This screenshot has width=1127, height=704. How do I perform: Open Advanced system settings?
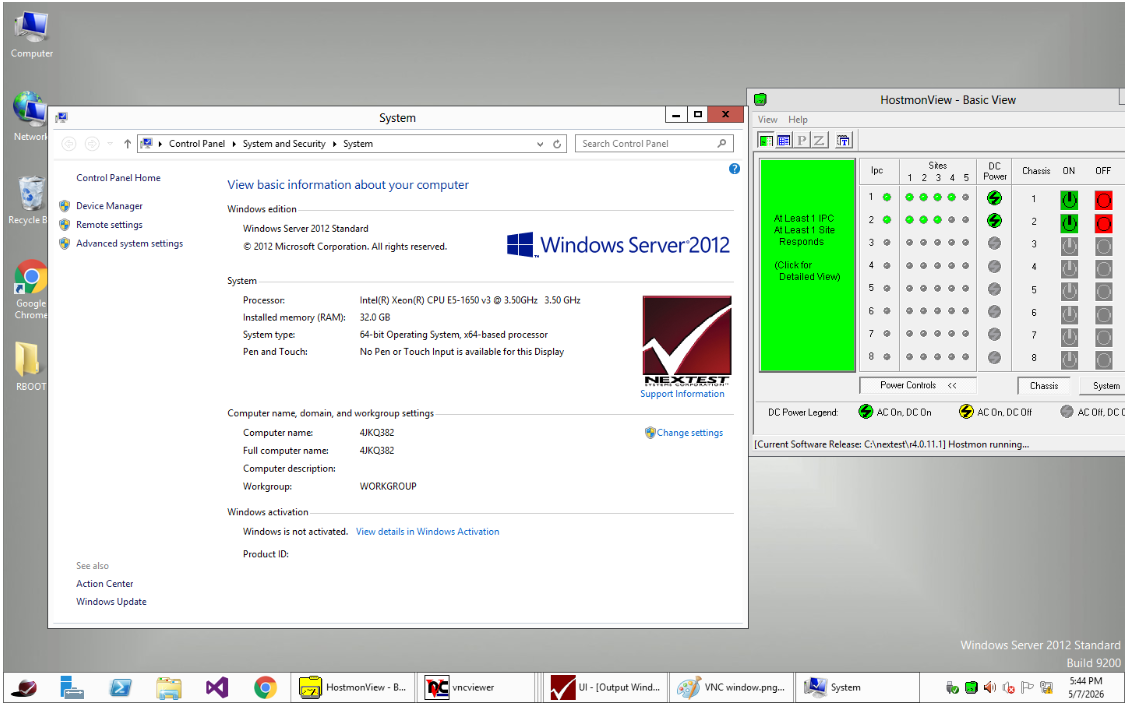pos(129,244)
